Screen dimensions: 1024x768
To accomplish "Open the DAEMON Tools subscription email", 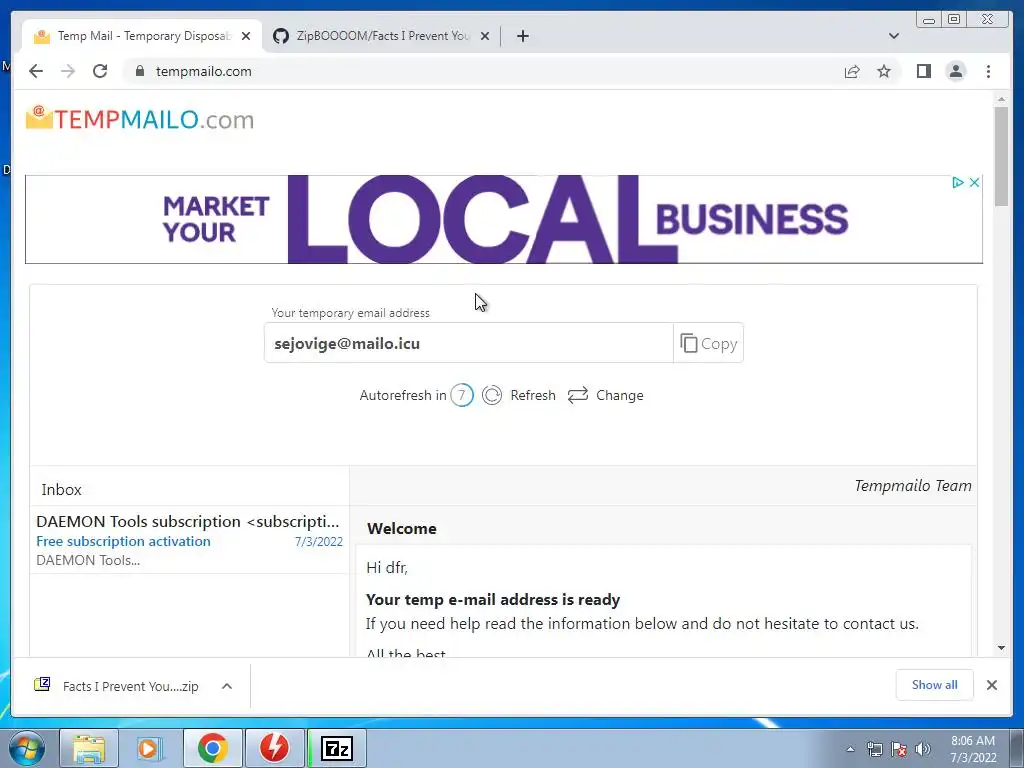I will click(189, 540).
